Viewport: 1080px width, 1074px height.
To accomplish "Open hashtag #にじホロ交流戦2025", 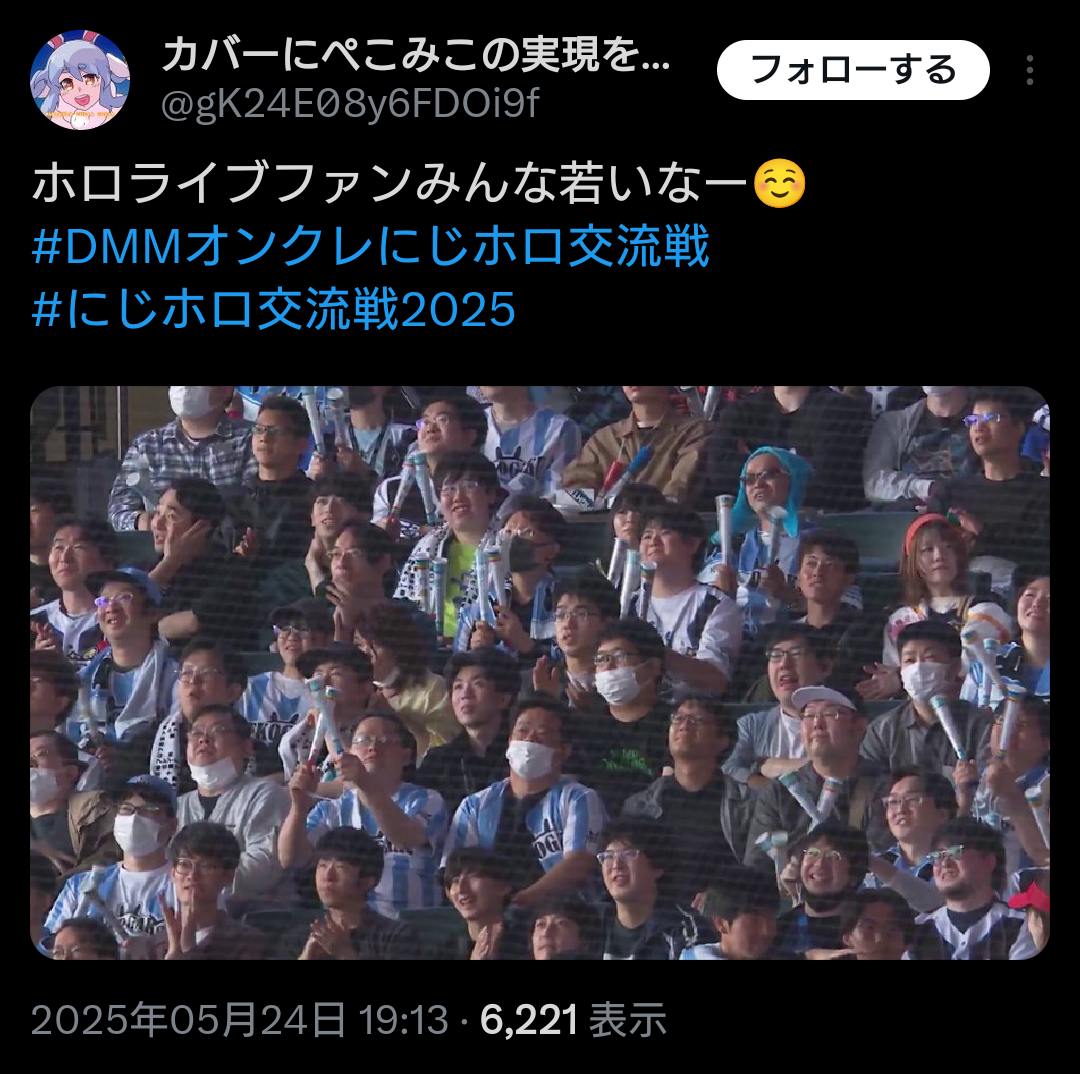I will tap(274, 309).
